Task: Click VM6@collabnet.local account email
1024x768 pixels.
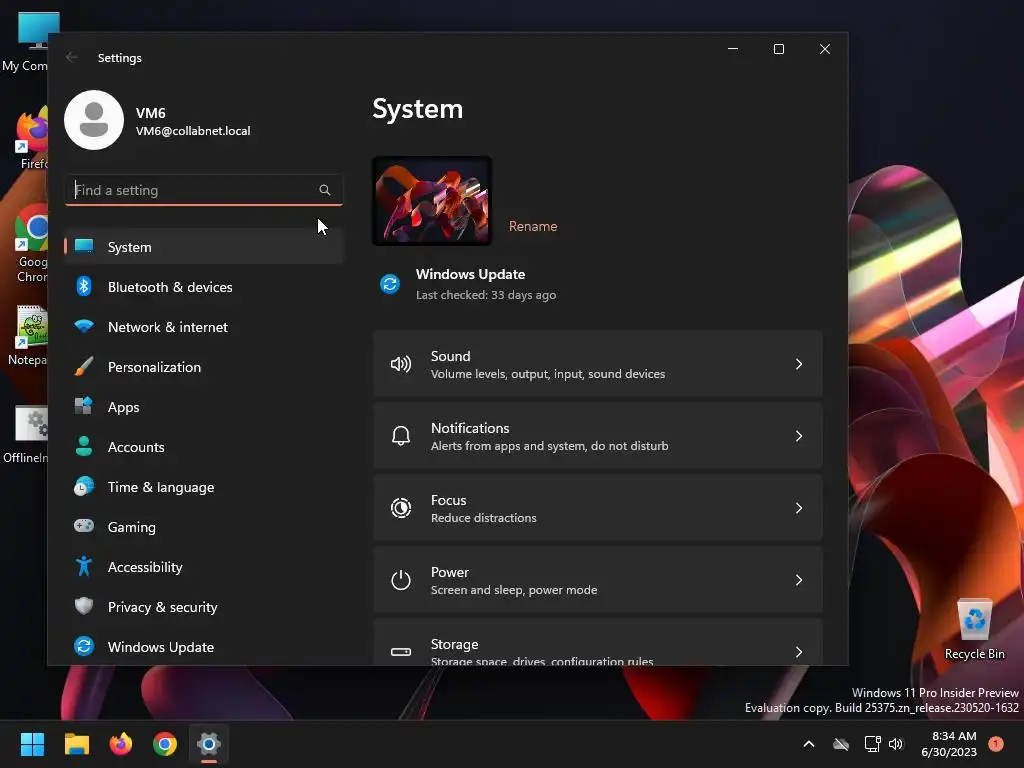Action: [193, 131]
